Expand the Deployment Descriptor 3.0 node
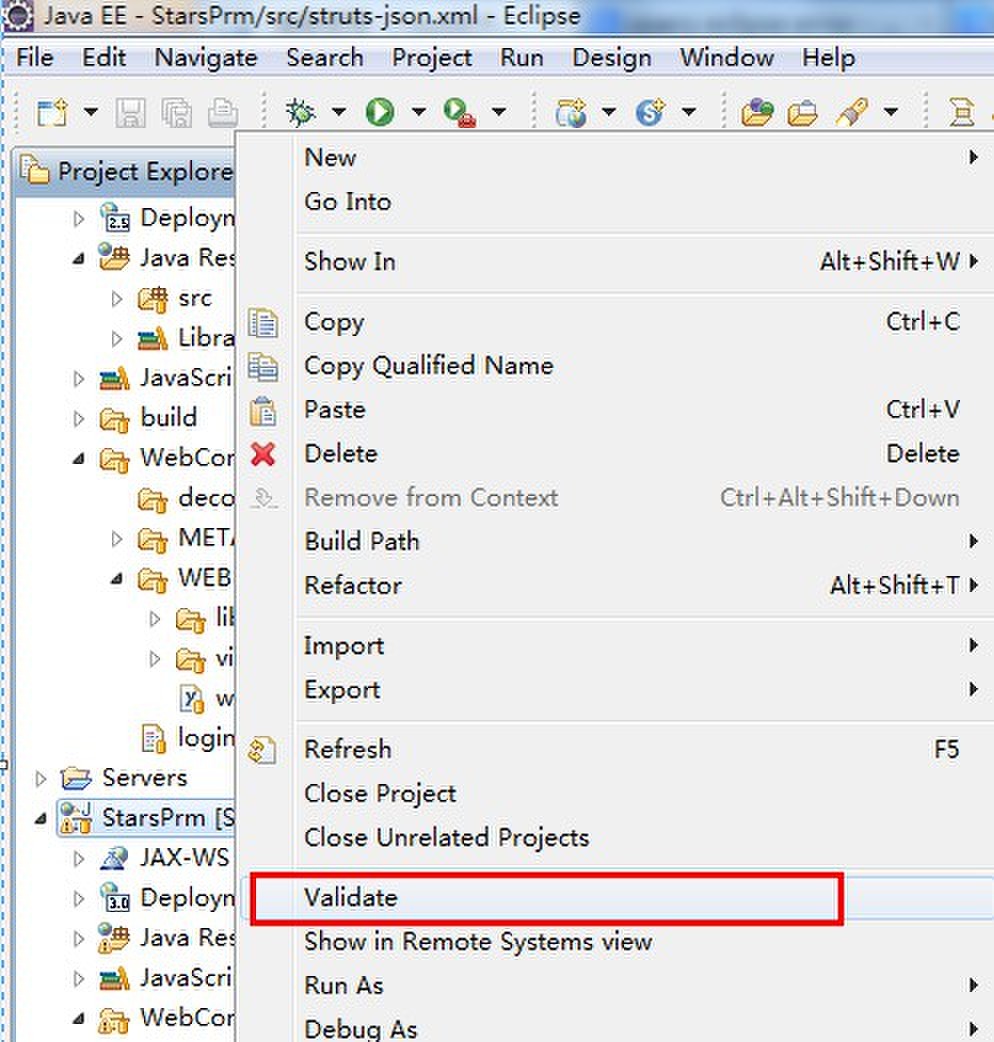The image size is (994, 1042). [x=78, y=898]
